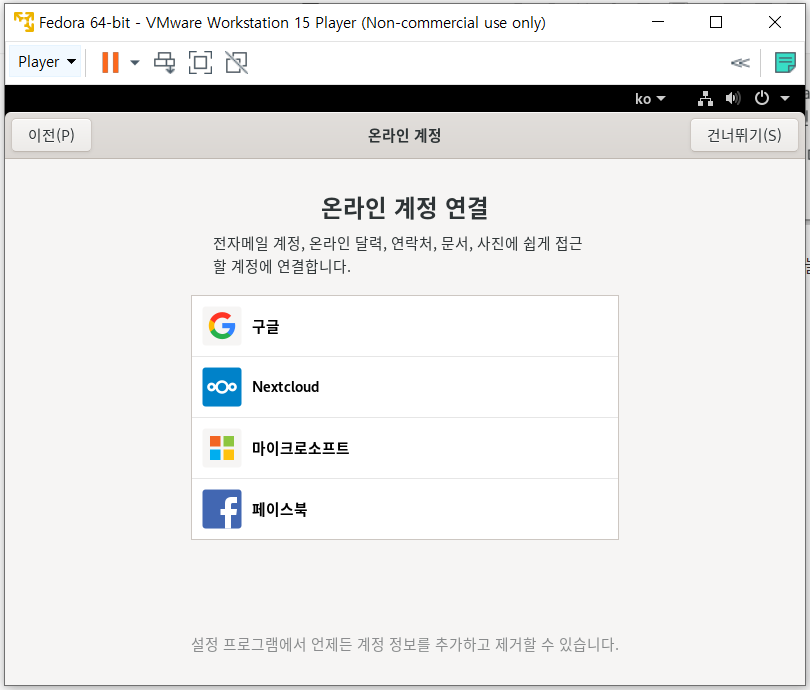Close the VMware Player window
This screenshot has height=690, width=810.
point(775,22)
